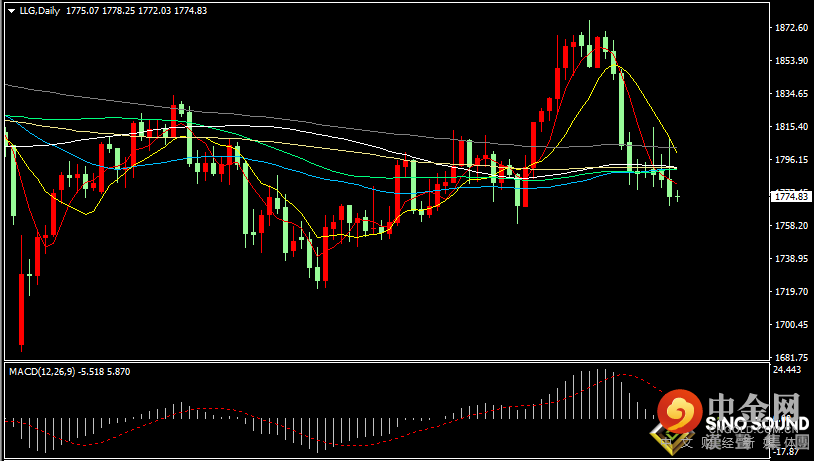Select the LLG,Daily symbol title text
The image size is (814, 461).
click(x=40, y=10)
